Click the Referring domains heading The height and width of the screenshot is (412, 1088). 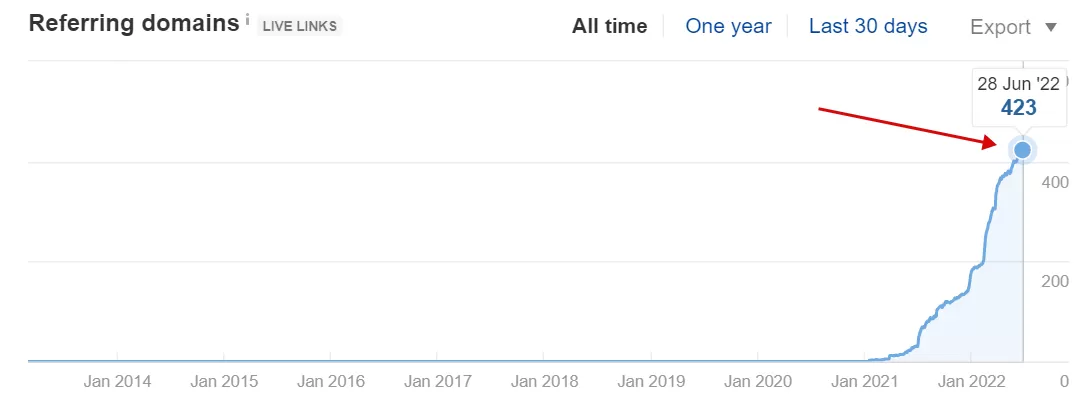point(134,24)
